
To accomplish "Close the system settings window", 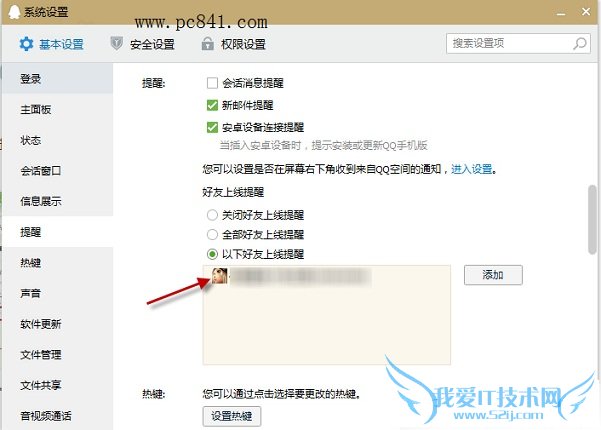I will 586,12.
